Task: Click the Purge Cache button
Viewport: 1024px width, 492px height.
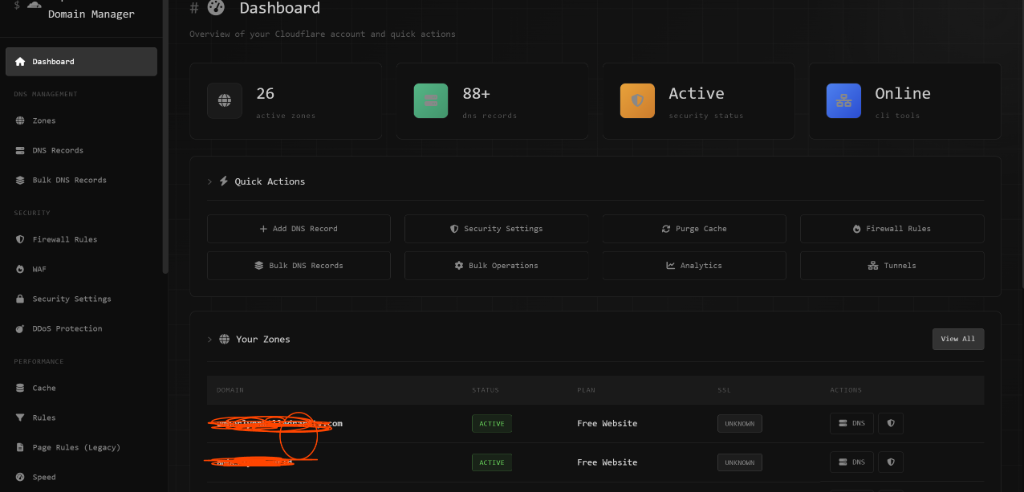Action: point(694,229)
